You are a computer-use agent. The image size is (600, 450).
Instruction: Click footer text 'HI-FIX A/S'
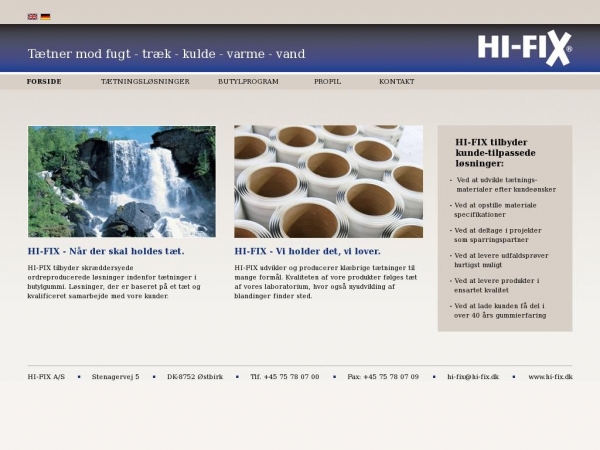pyautogui.click(x=46, y=377)
